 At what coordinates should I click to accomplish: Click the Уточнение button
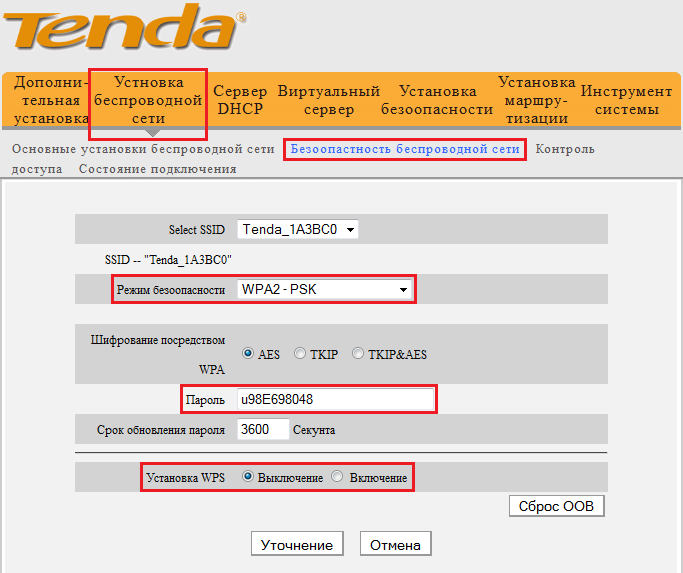click(x=297, y=543)
